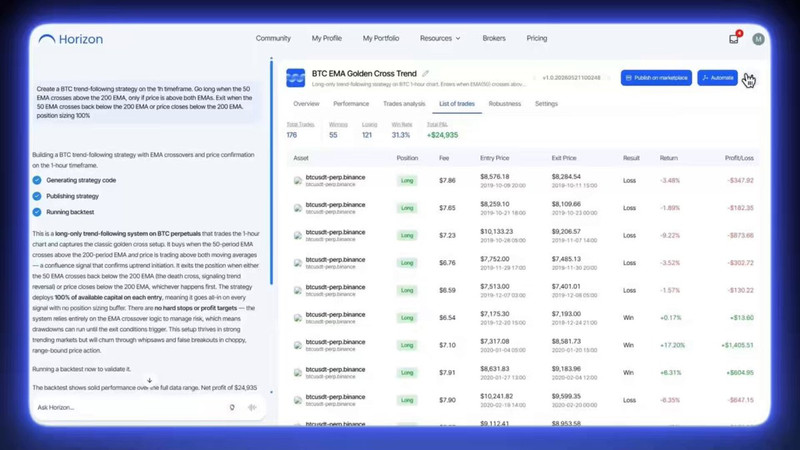Click the loss value -$347.92
The width and height of the screenshot is (800, 450).
click(x=740, y=181)
